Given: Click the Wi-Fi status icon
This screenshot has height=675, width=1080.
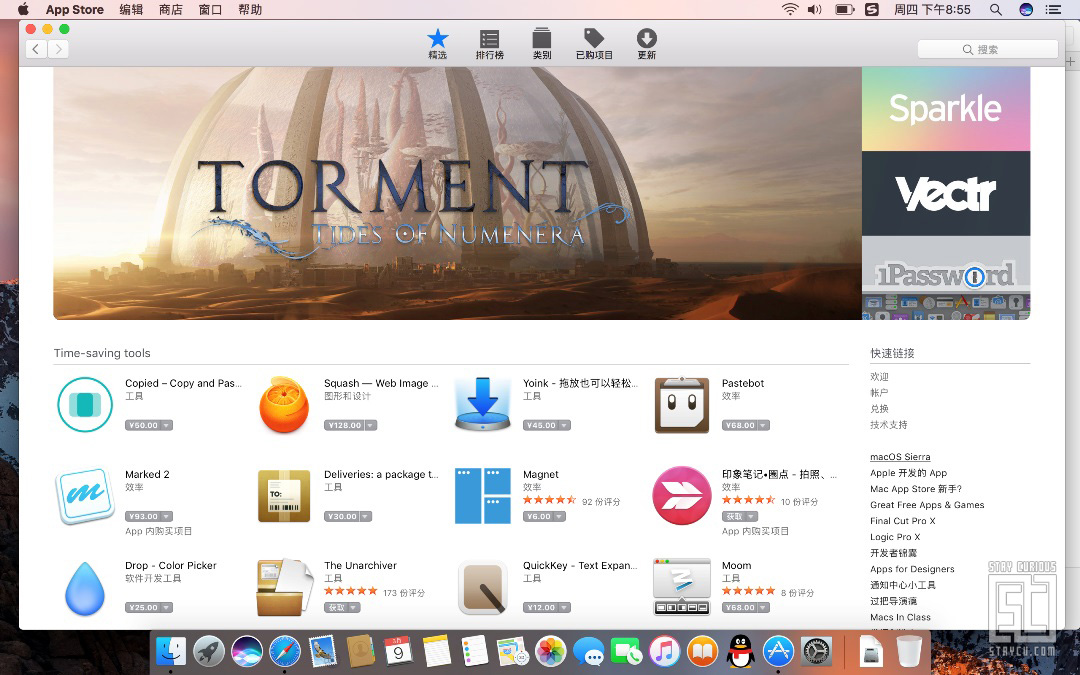Looking at the screenshot, I should [789, 10].
